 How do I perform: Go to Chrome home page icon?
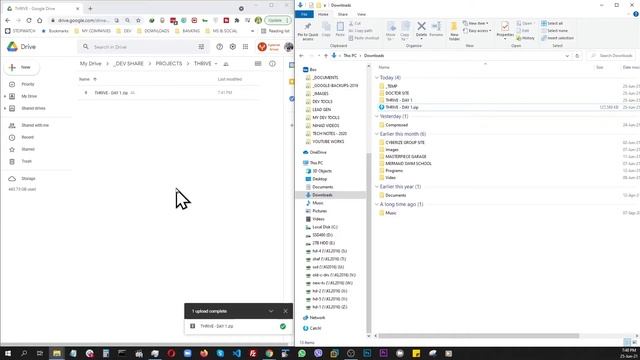tap(40, 20)
